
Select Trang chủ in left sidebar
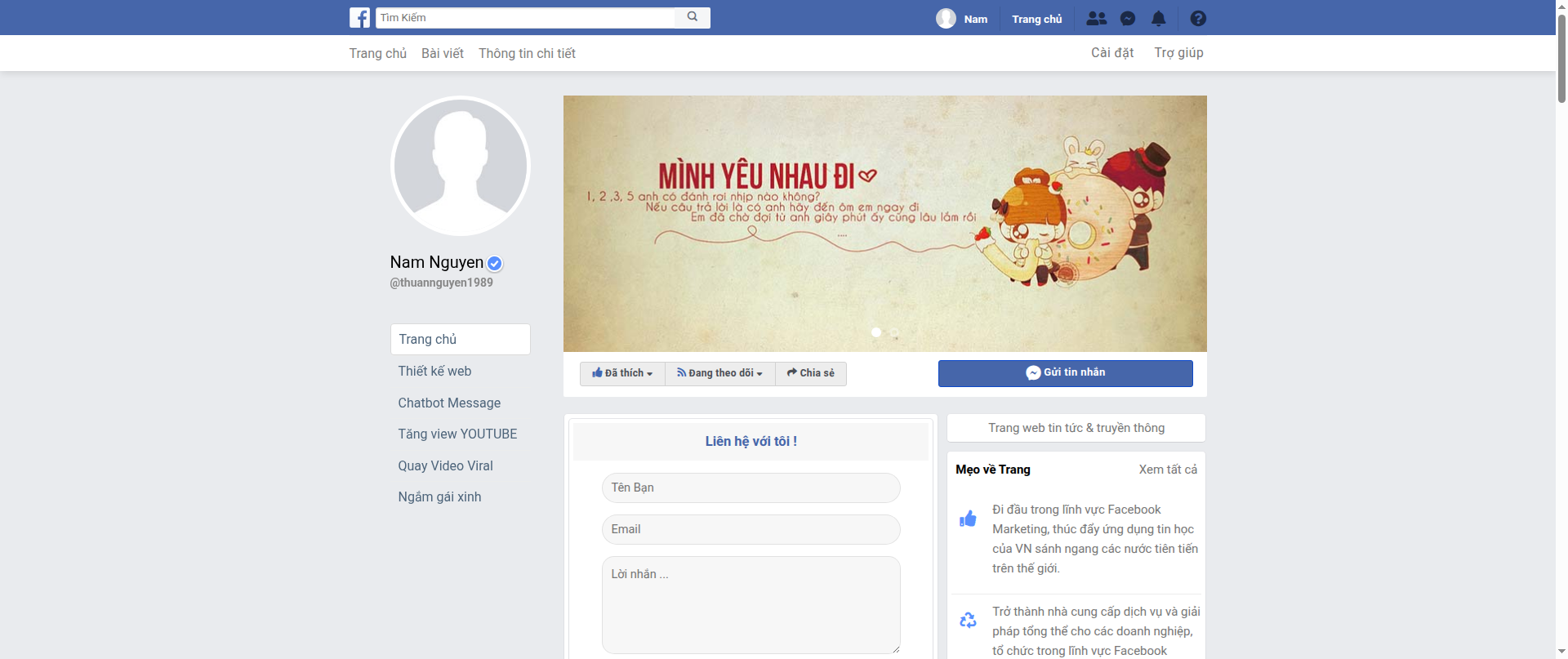461,340
